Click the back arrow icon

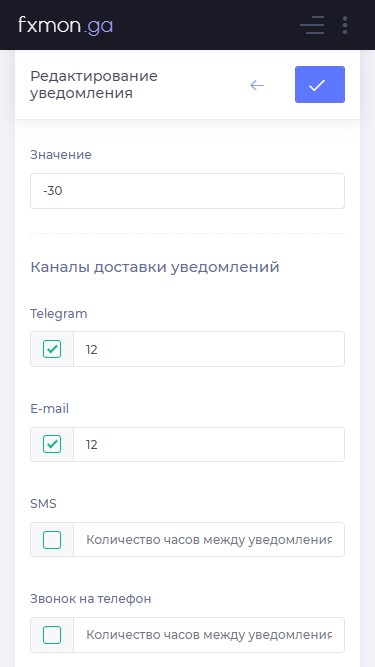tap(257, 85)
